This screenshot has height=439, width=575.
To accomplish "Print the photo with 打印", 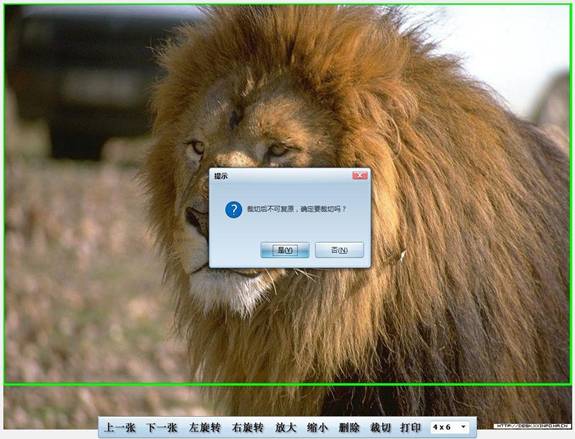I will (410, 428).
